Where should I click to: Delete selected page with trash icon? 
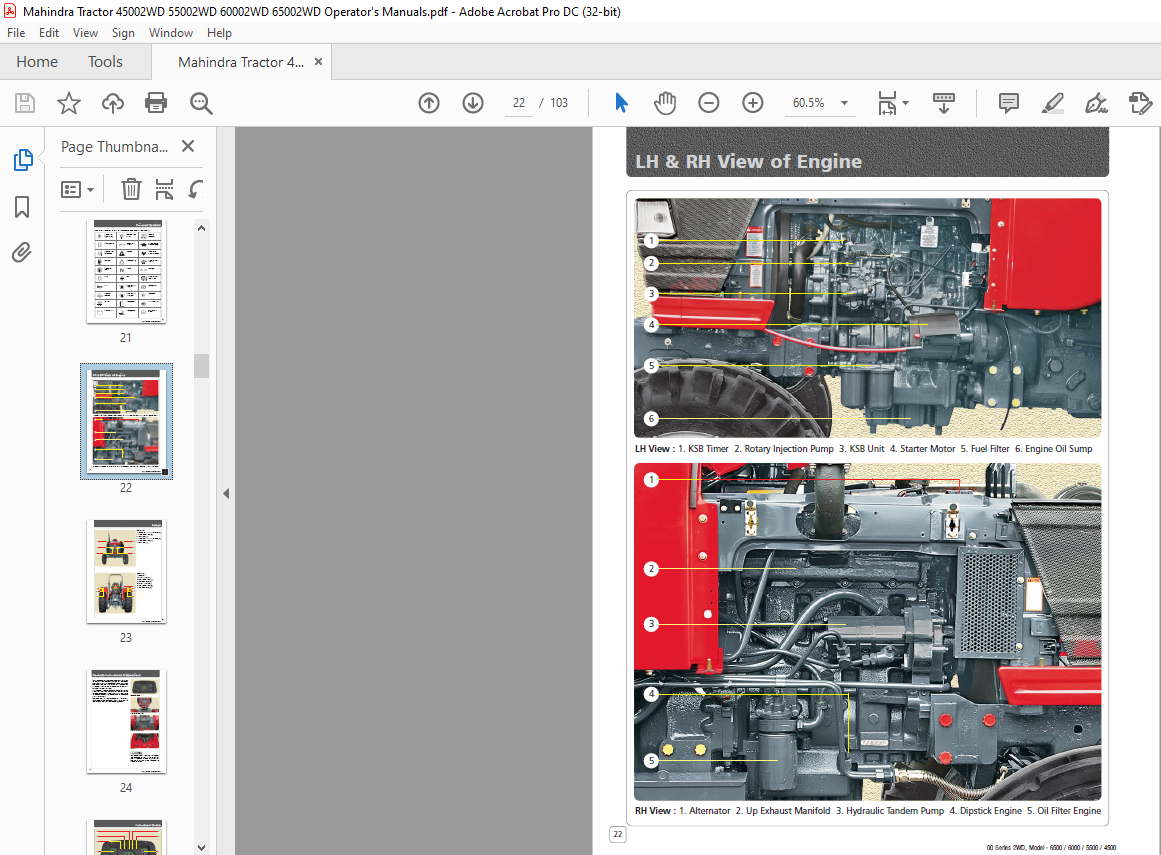coord(131,190)
